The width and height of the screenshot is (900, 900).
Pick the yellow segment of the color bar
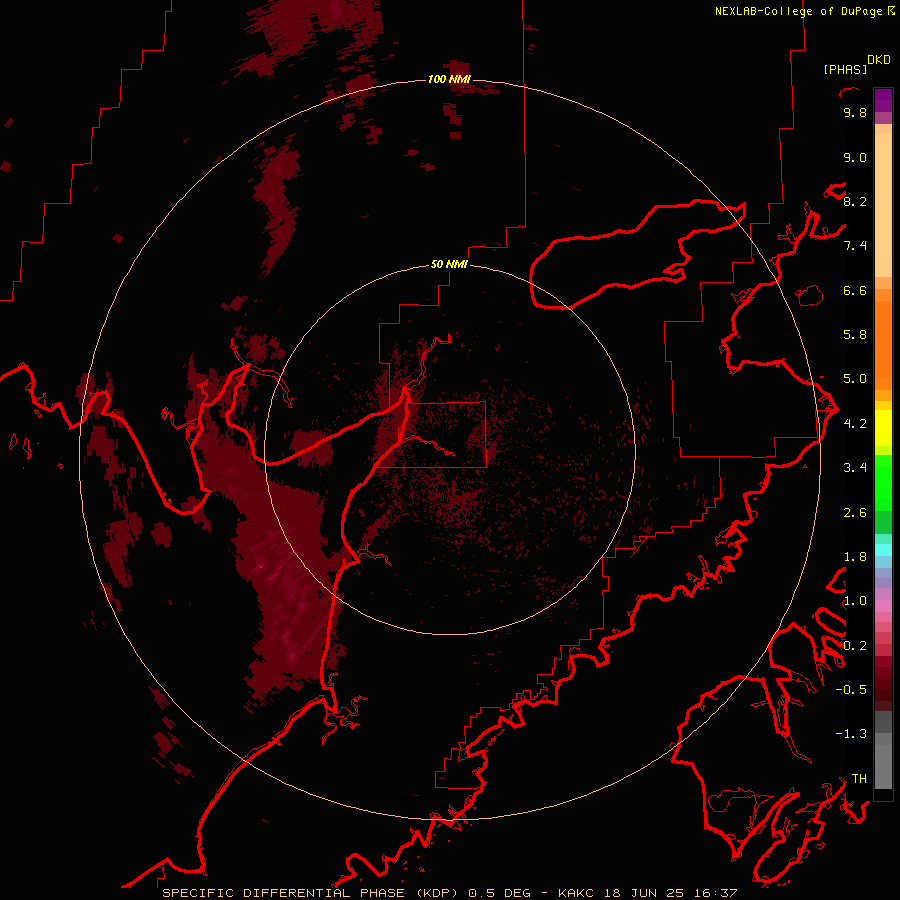(883, 428)
